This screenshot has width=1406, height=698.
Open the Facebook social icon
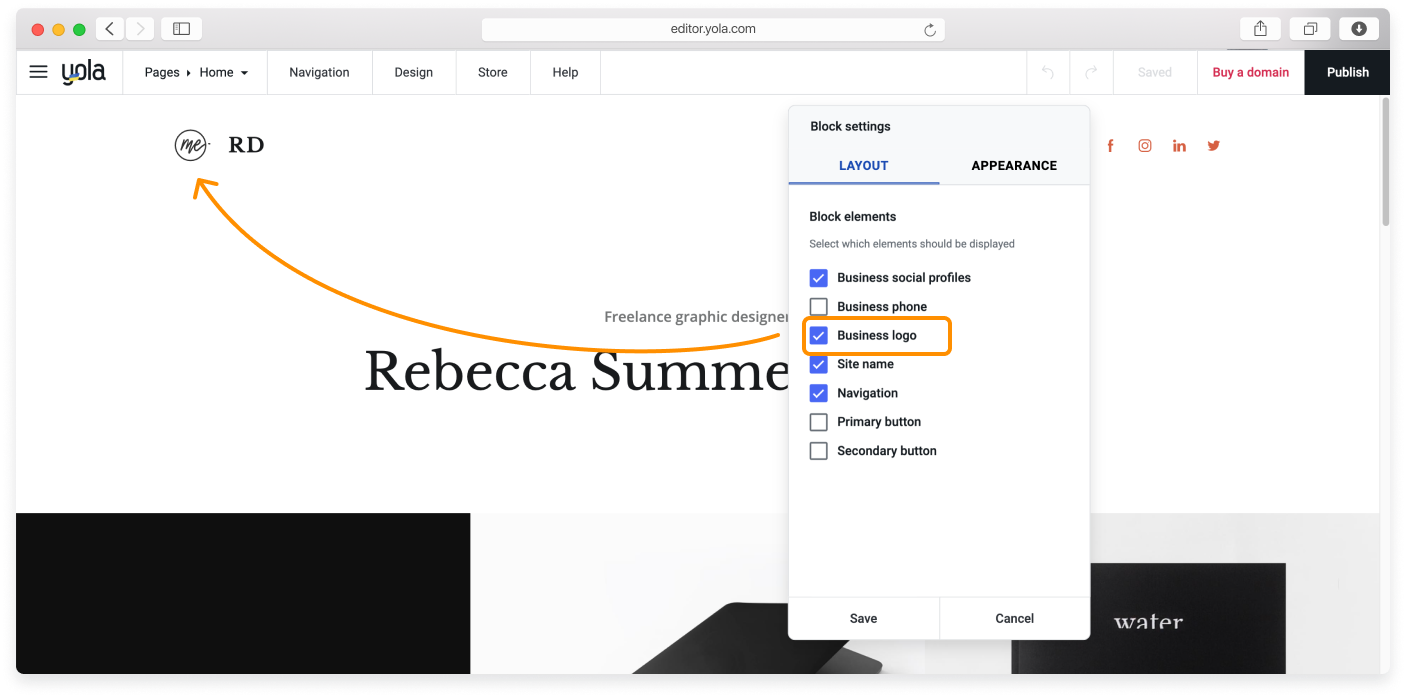click(1110, 146)
